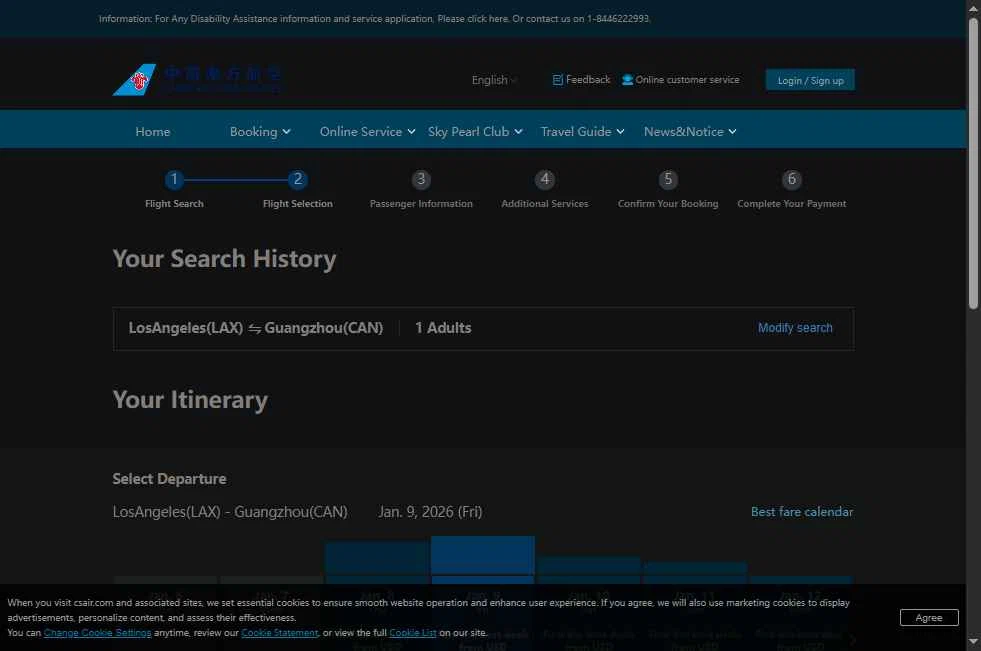Open the Cookie Statement link
Screen dimensions: 981x651
[x=280, y=633]
